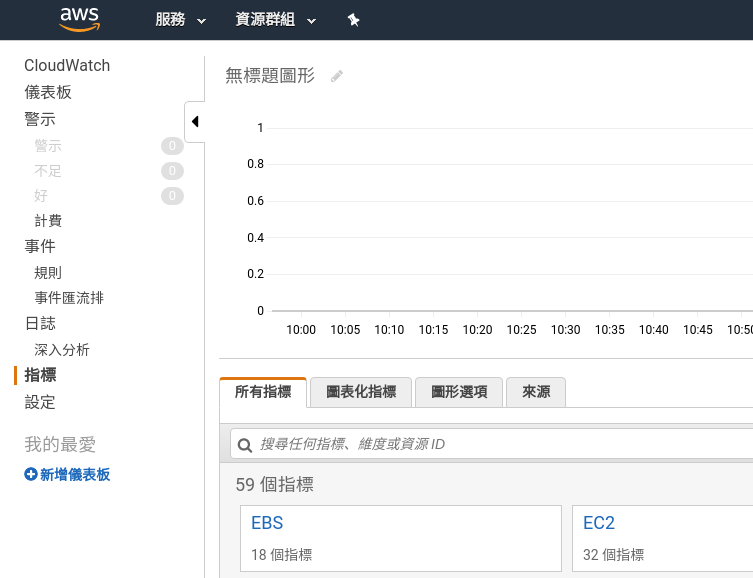Select 指標 in the sidebar

(x=40, y=375)
